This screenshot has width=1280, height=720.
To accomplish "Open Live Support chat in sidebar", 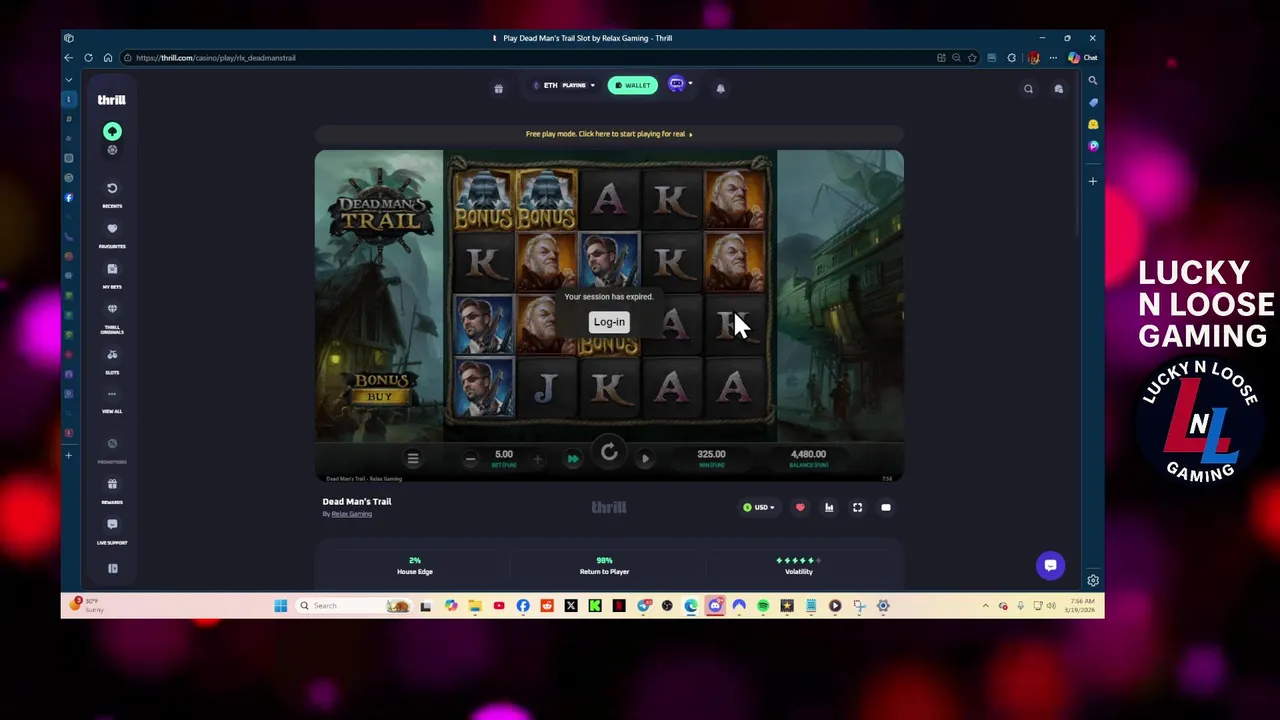I will pos(112,530).
